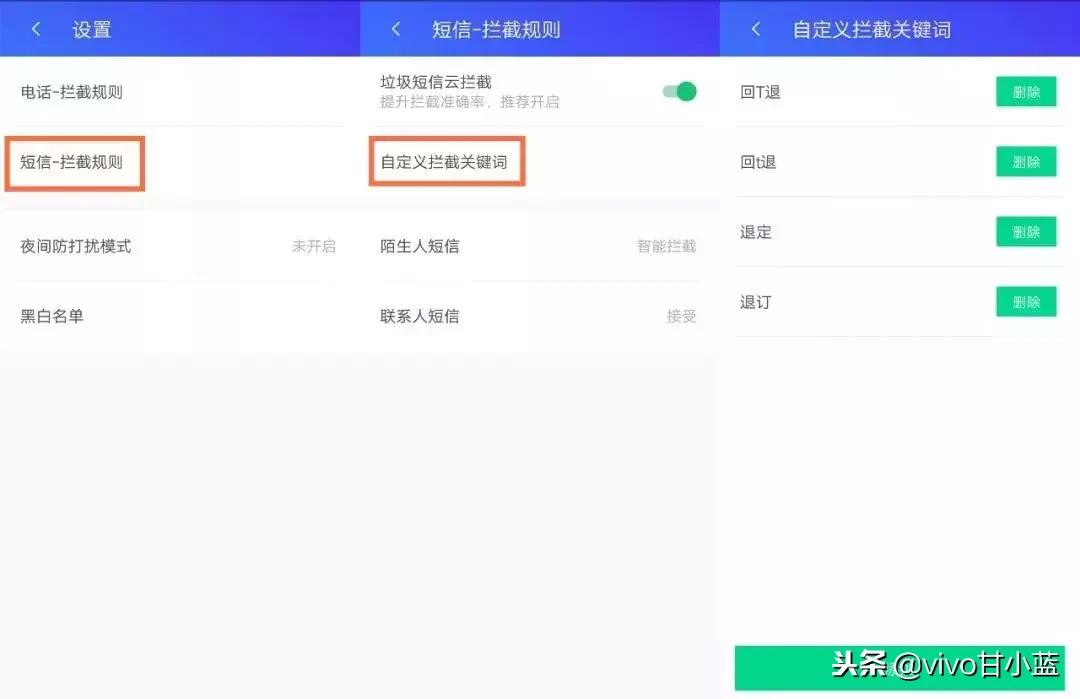Viewport: 1080px width, 699px height.
Task: Open 电话-拦截规则 settings
Action: coord(75,91)
